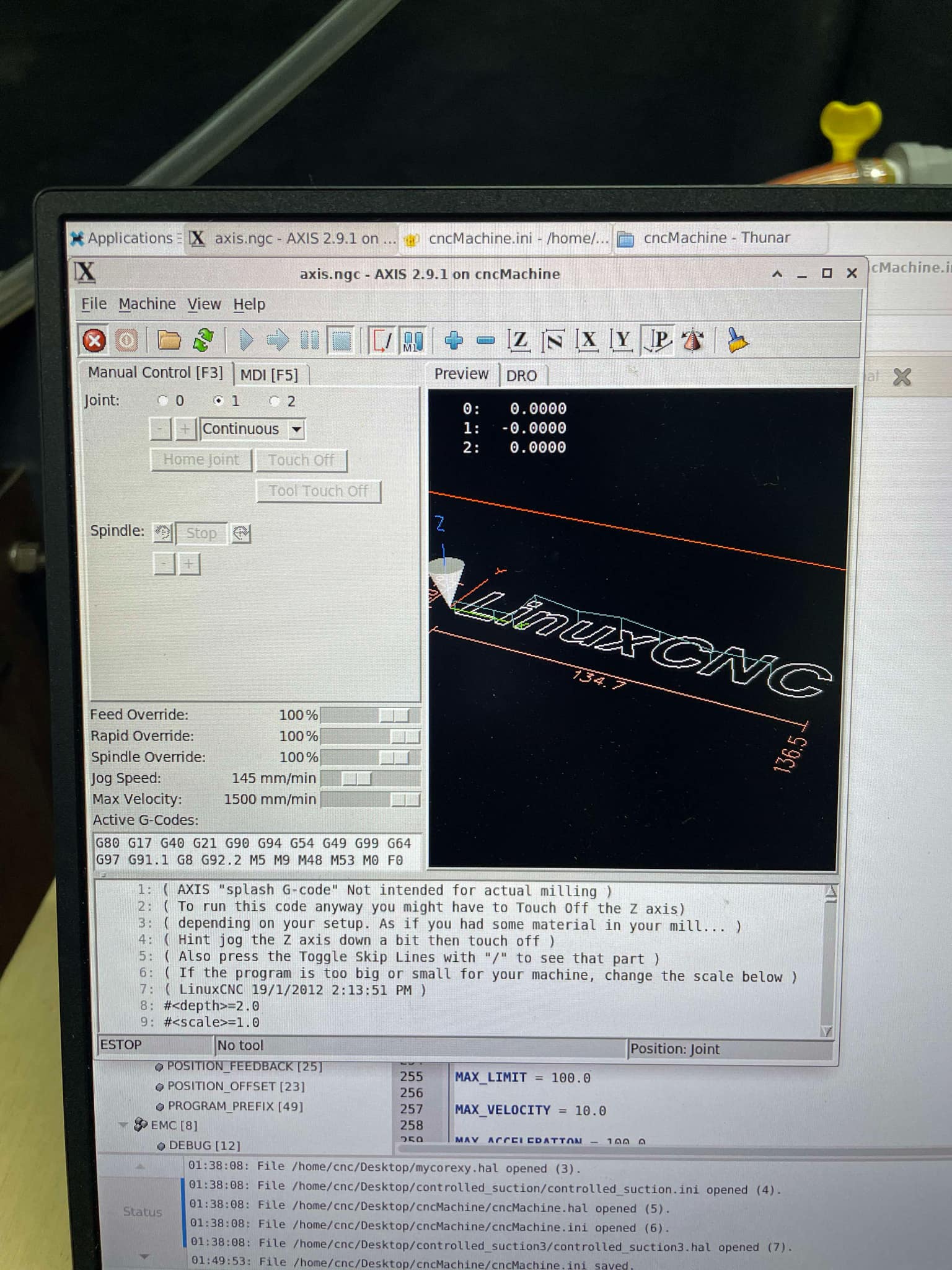Run the program with the play icon

tap(246, 340)
